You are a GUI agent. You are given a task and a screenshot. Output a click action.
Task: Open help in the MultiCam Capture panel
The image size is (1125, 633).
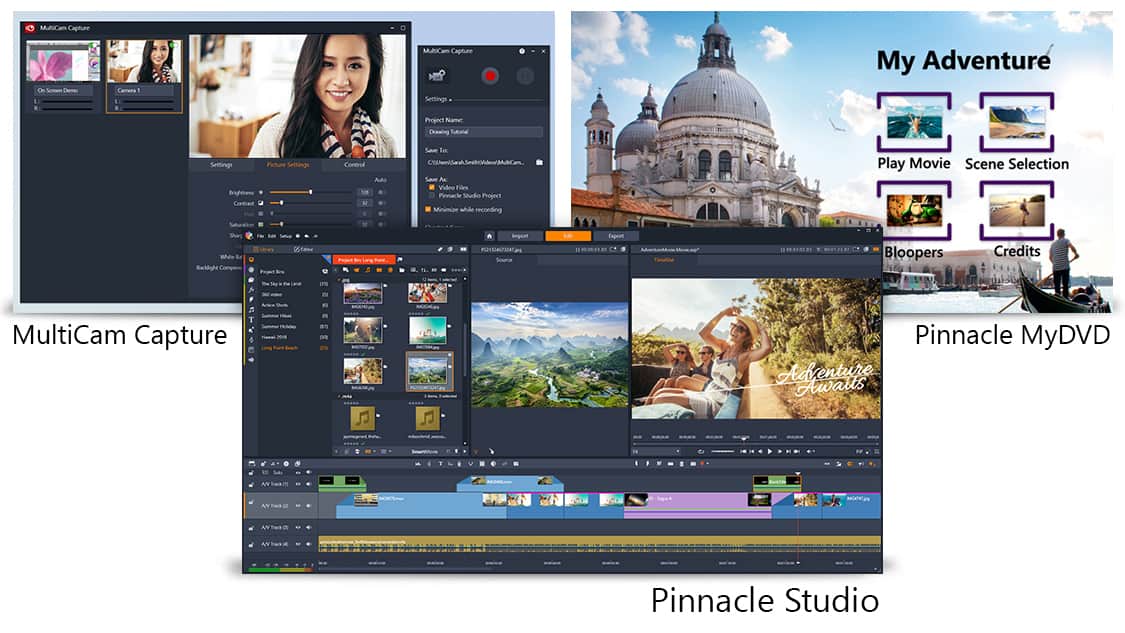pos(522,51)
